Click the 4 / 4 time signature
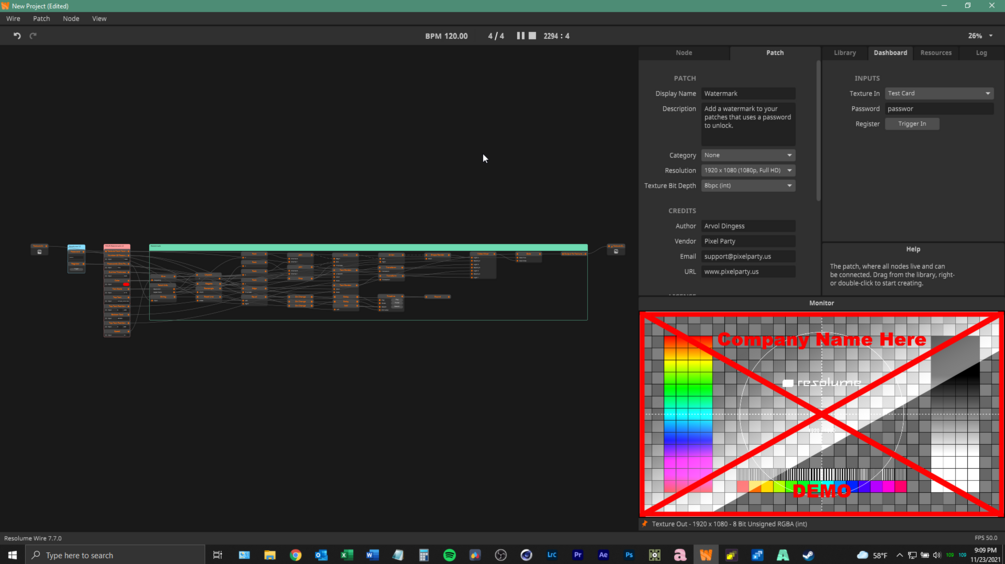 (495, 36)
